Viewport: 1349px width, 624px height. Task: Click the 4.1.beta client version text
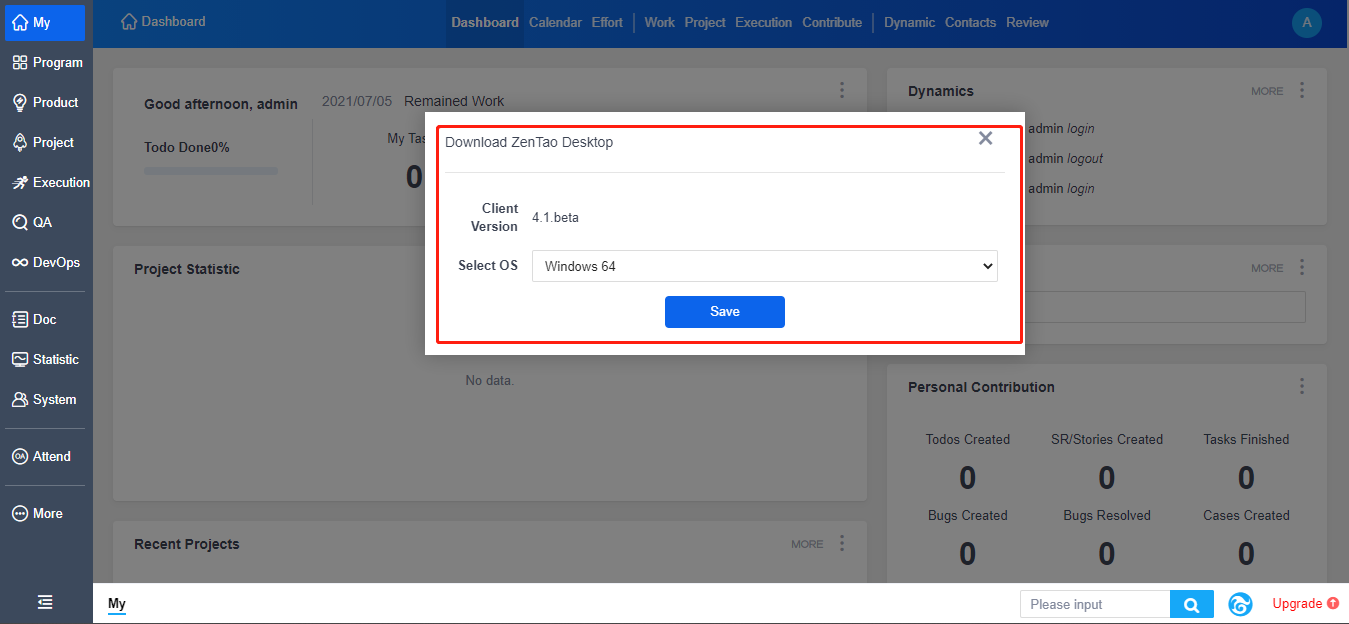point(555,217)
